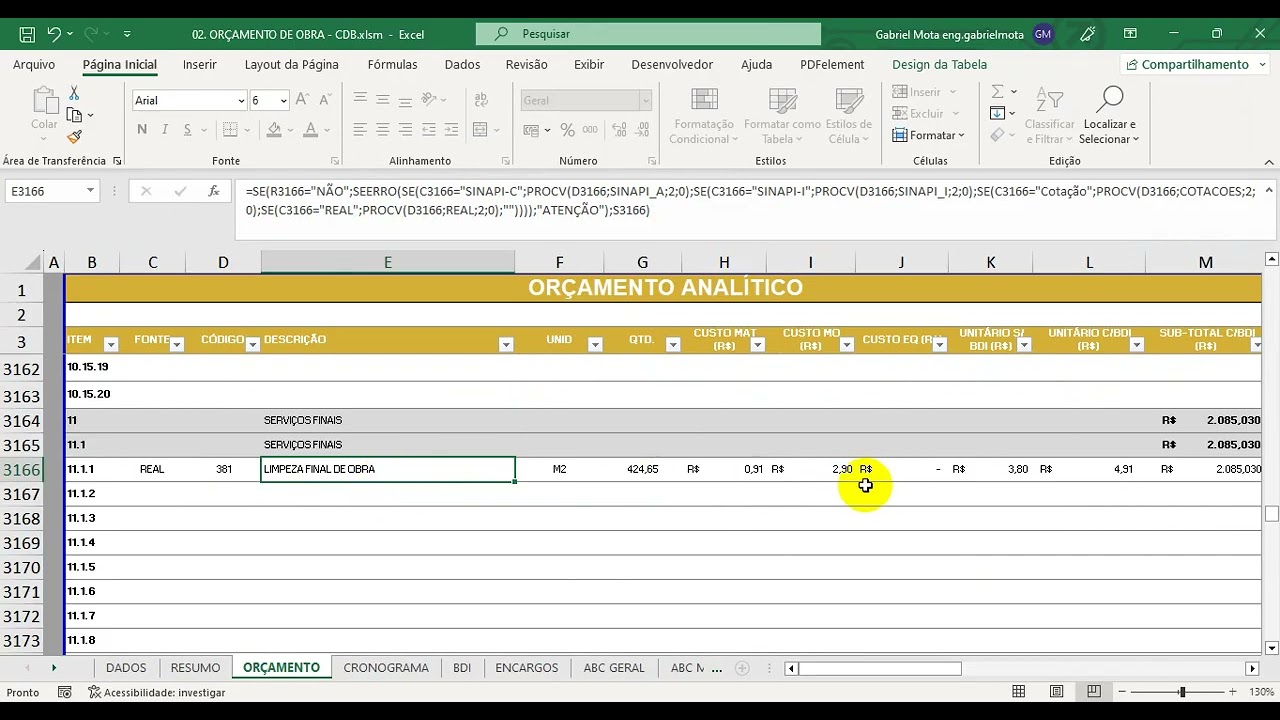Click the wrap text icon
1280x720 pixels.
point(481,100)
